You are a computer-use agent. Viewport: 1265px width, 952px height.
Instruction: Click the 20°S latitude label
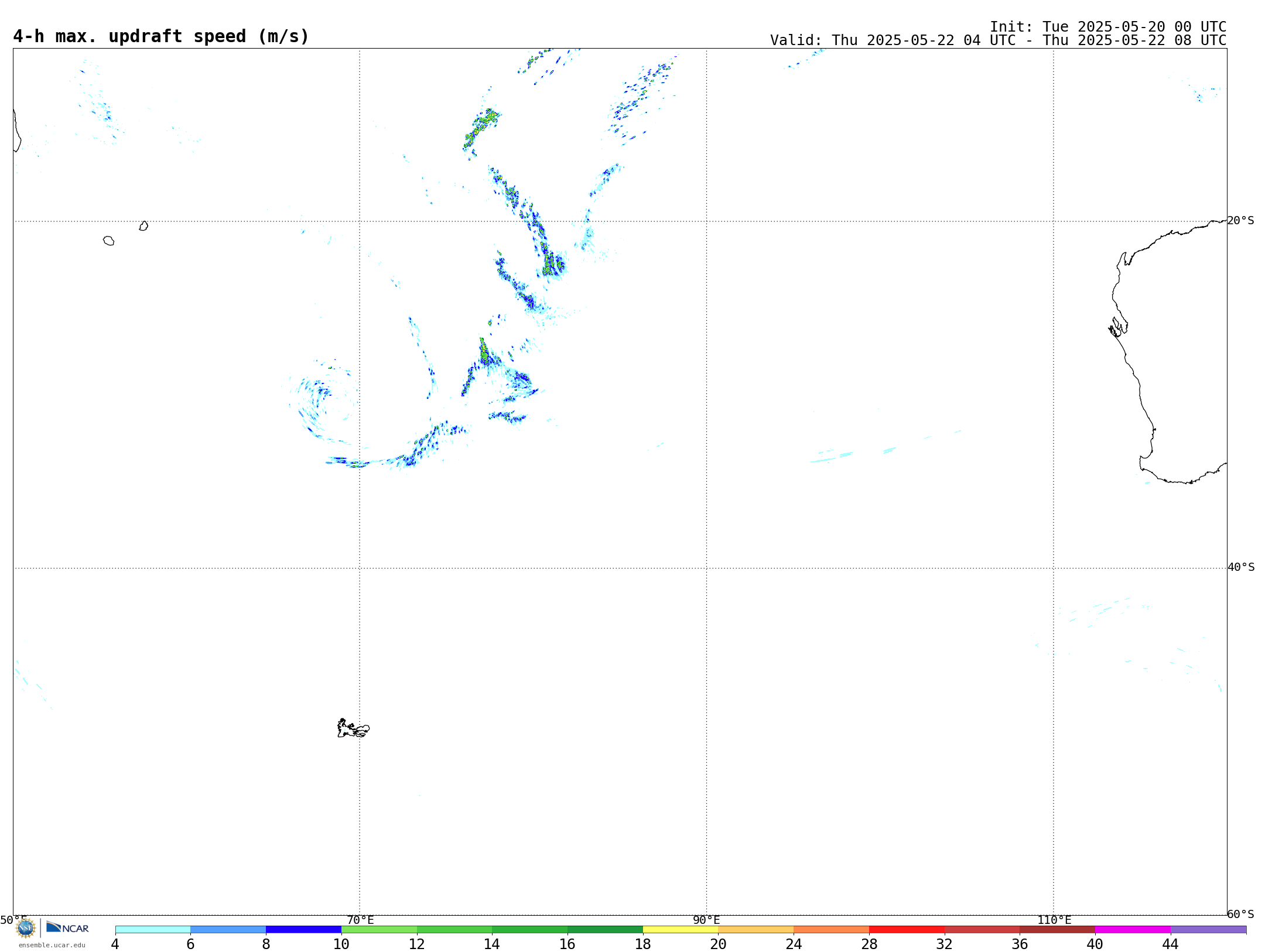click(1241, 221)
